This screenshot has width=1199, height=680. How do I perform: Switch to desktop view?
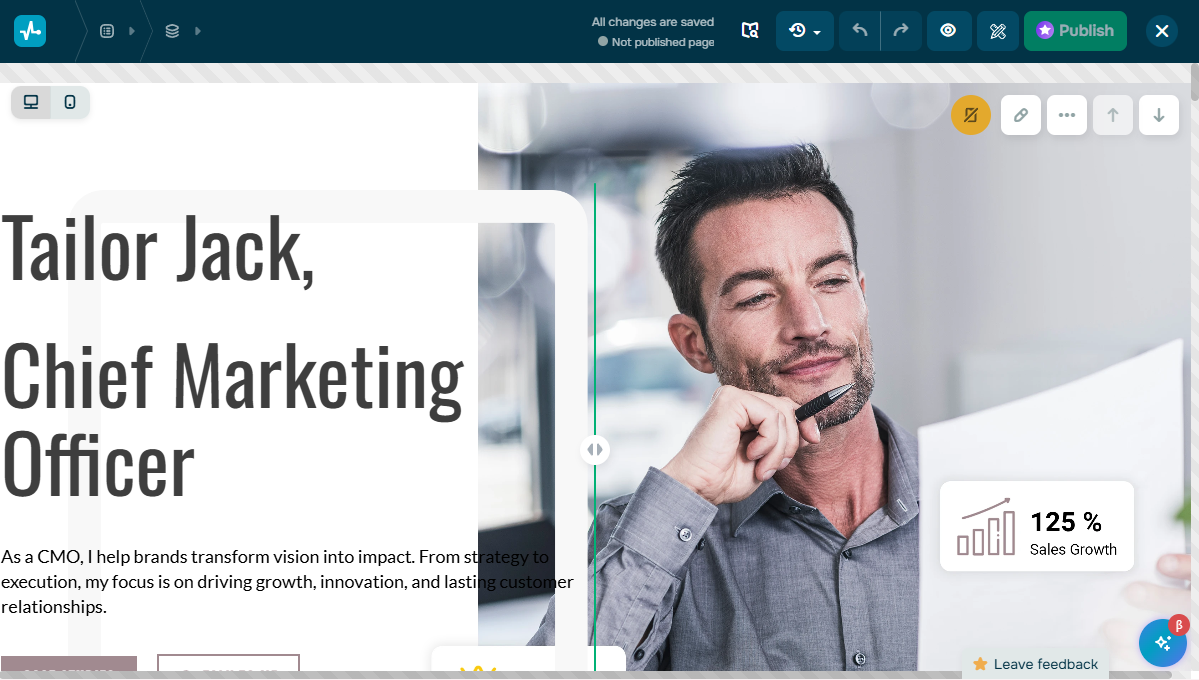[x=31, y=102]
